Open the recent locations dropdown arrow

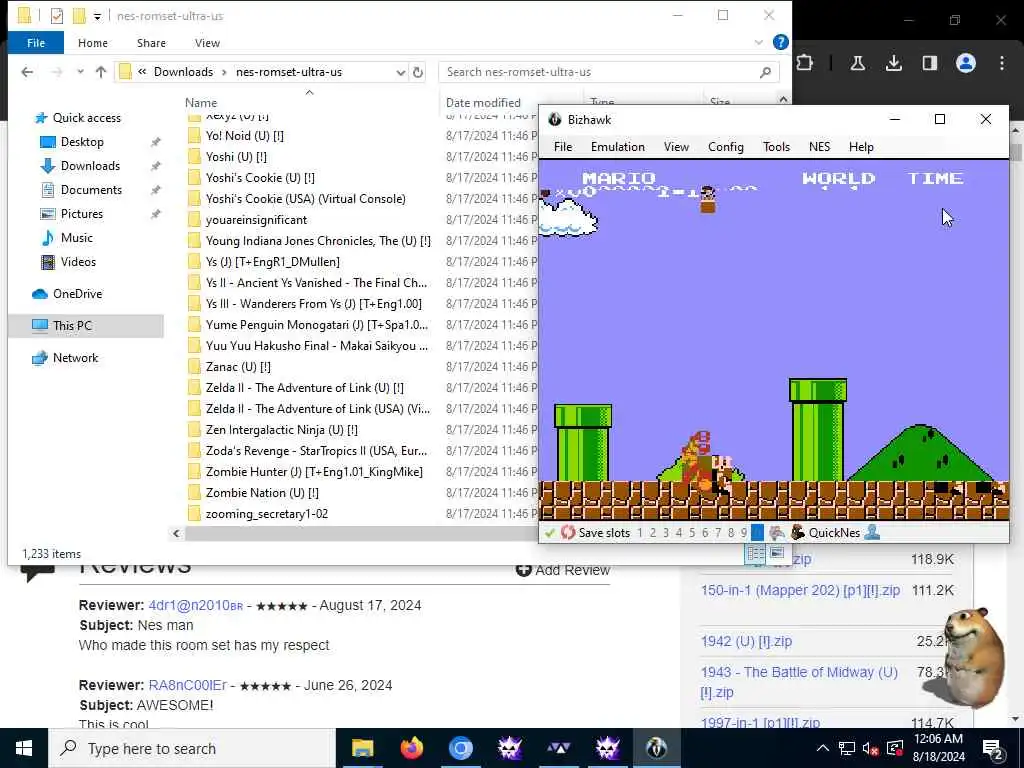[x=80, y=72]
